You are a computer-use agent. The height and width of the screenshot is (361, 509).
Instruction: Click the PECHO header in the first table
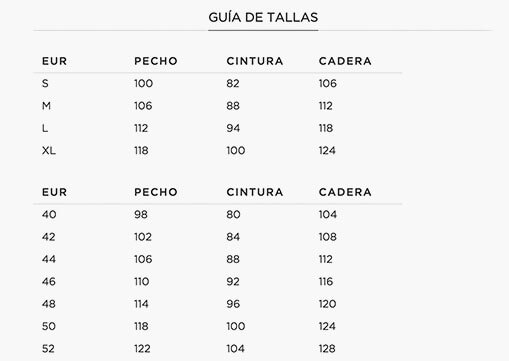(x=156, y=61)
